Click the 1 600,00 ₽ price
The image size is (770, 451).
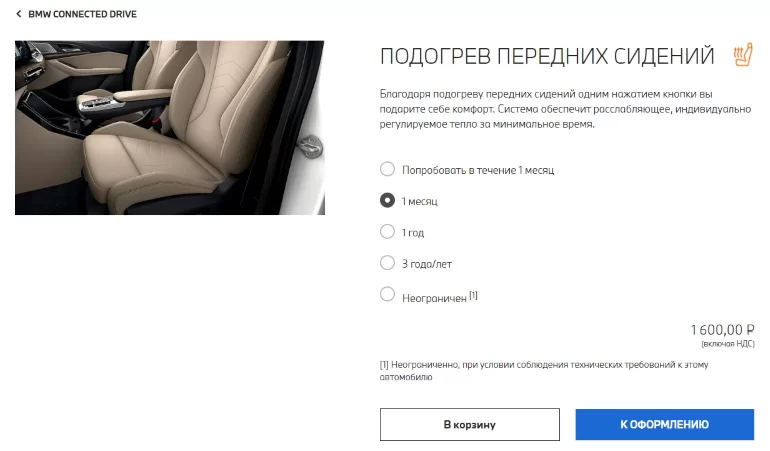click(x=722, y=329)
